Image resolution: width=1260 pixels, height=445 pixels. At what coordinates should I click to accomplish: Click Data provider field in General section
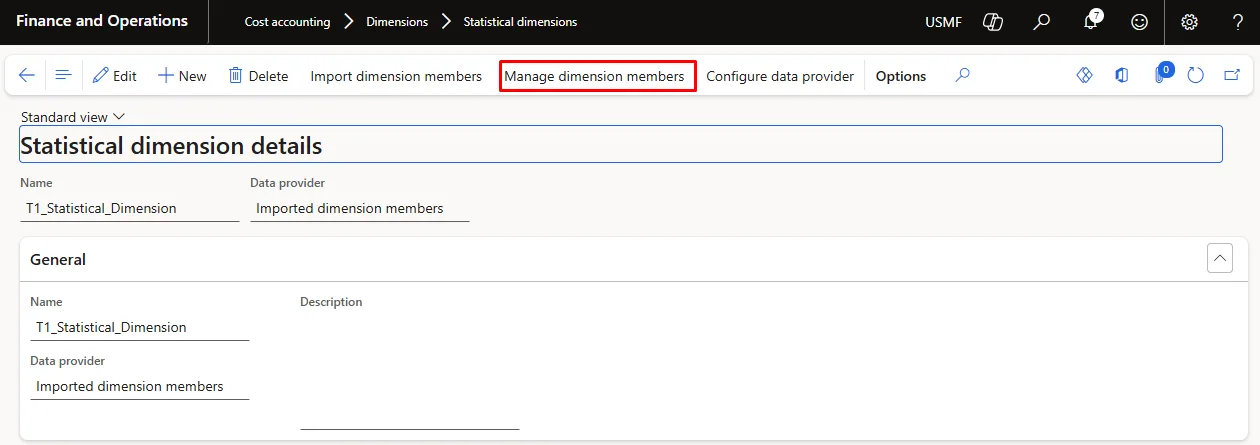(x=140, y=386)
